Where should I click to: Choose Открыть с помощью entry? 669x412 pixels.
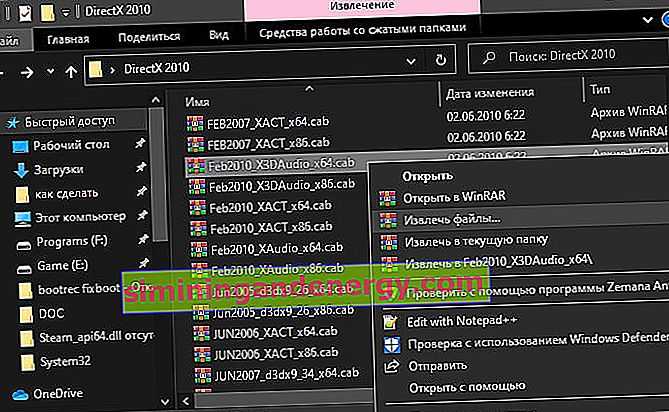467,387
